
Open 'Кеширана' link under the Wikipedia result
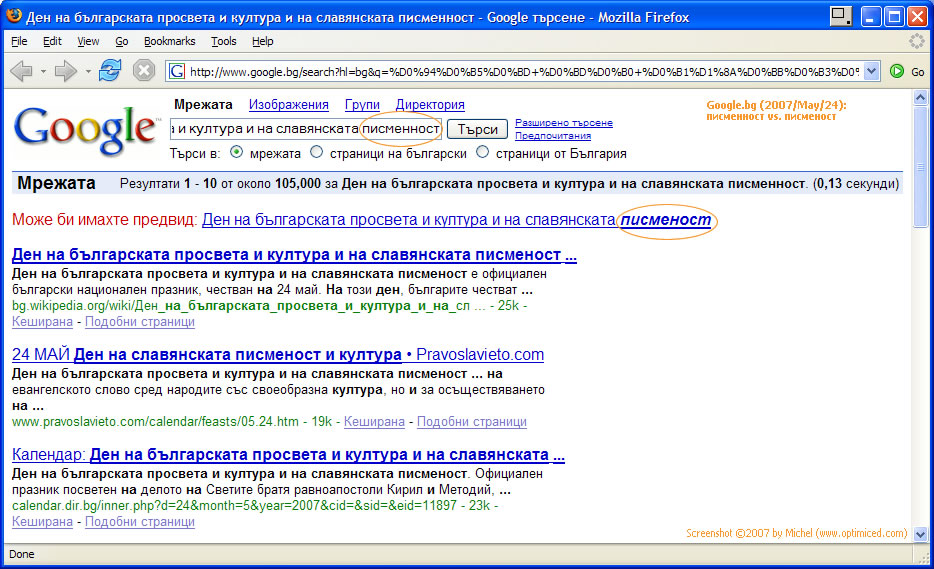click(x=42, y=322)
